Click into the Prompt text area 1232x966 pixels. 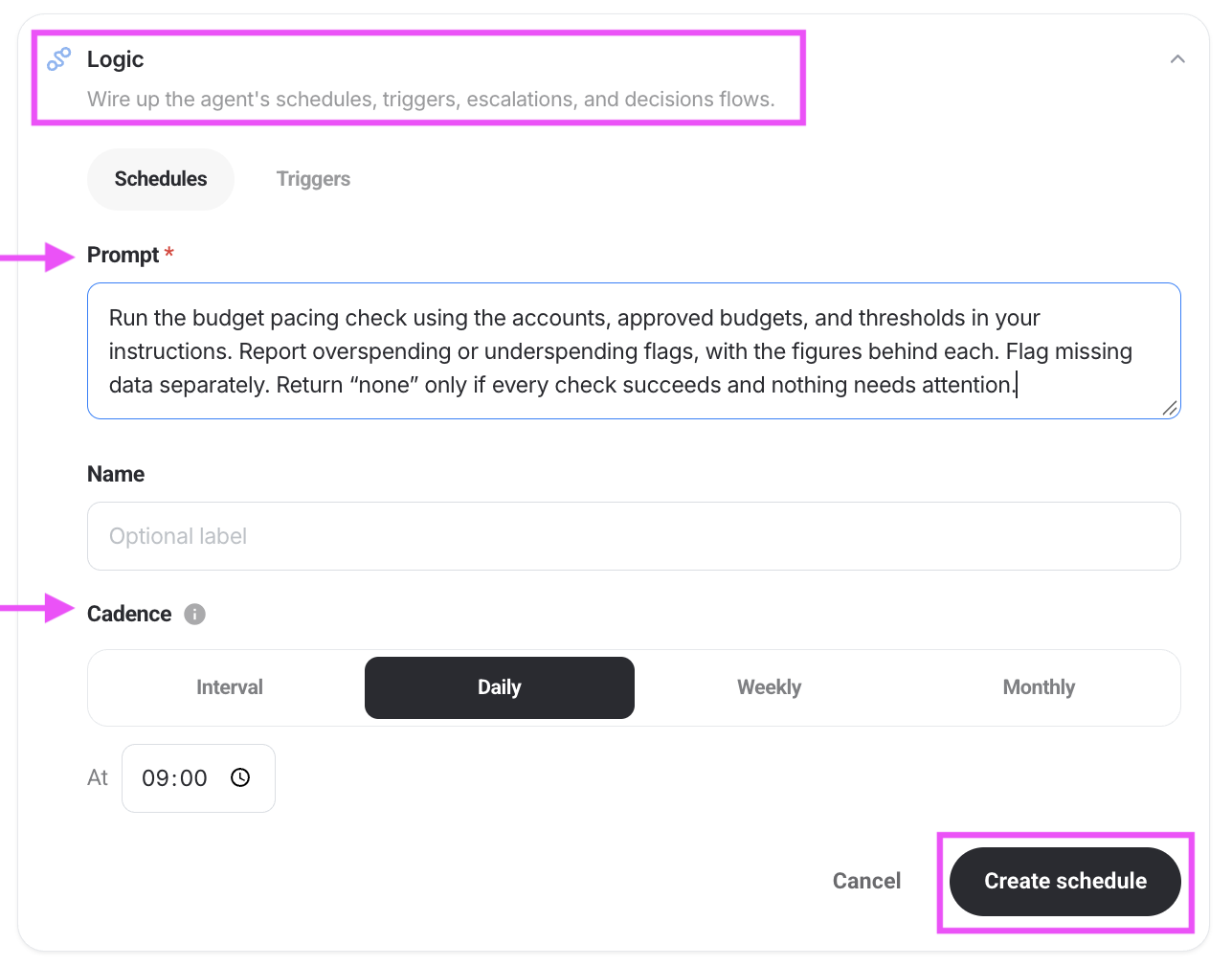tap(634, 351)
